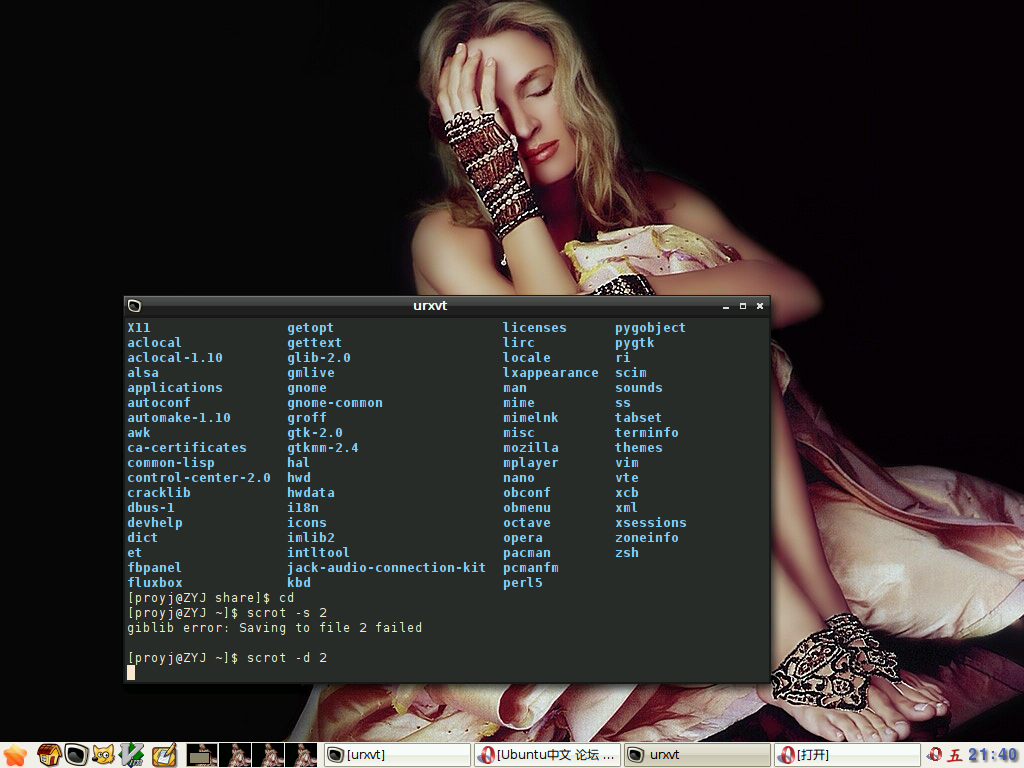Click 'jack-audio-connection-kit' directory name
This screenshot has height=768, width=1024.
pyautogui.click(x=387, y=568)
